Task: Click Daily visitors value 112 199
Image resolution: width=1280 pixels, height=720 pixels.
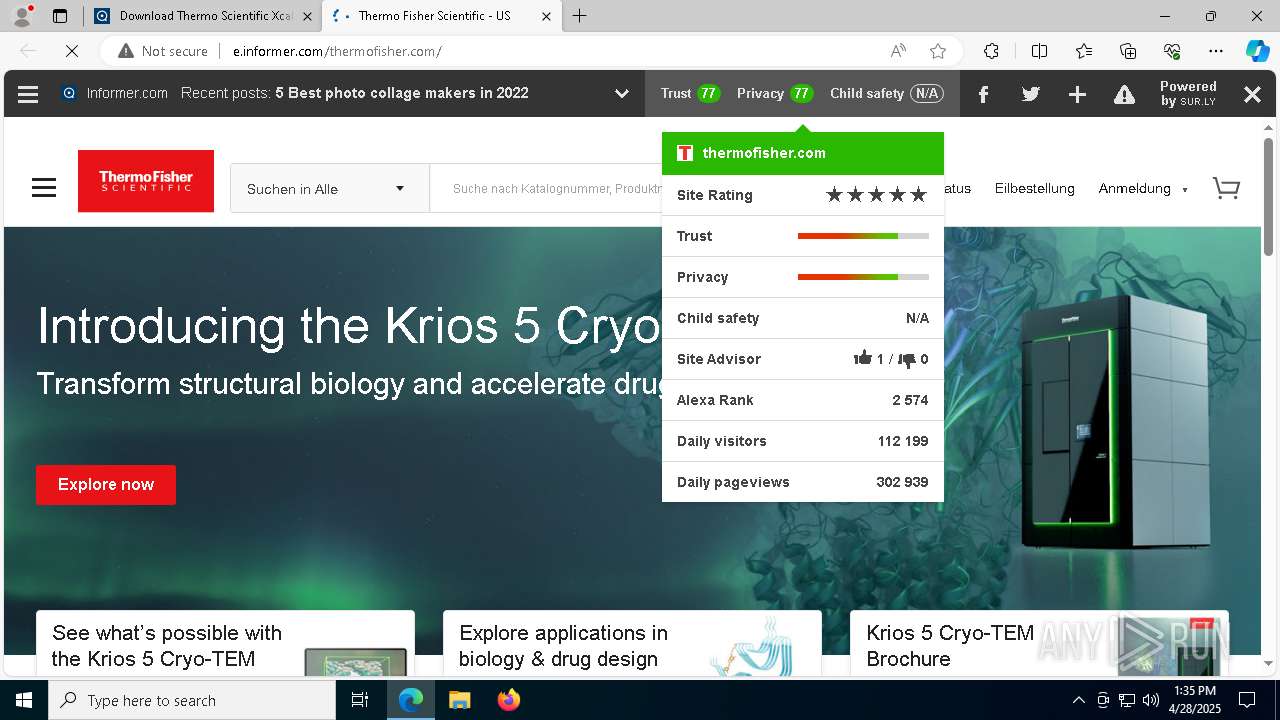Action: [903, 441]
